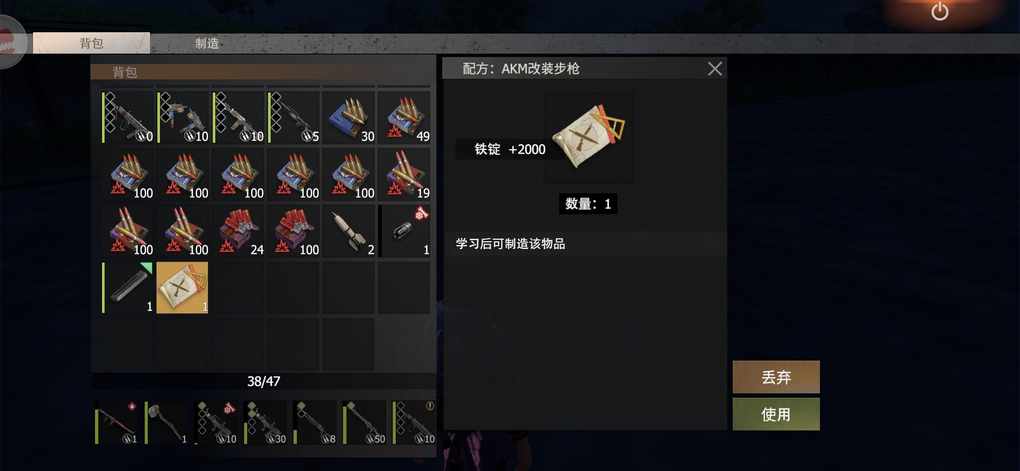This screenshot has height=471, width=1020.
Task: Click the recipe blueprint preview image
Action: click(588, 137)
